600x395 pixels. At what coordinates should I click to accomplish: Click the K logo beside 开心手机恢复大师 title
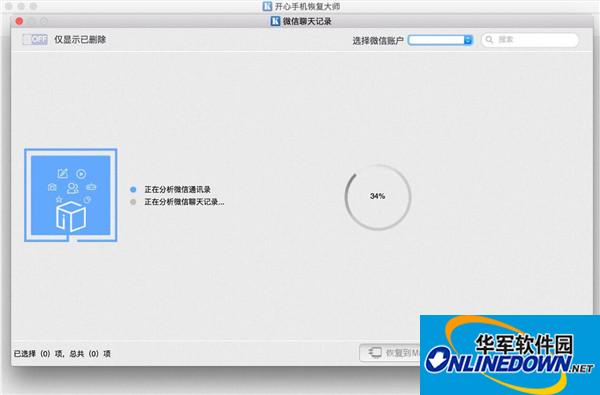click(x=267, y=6)
